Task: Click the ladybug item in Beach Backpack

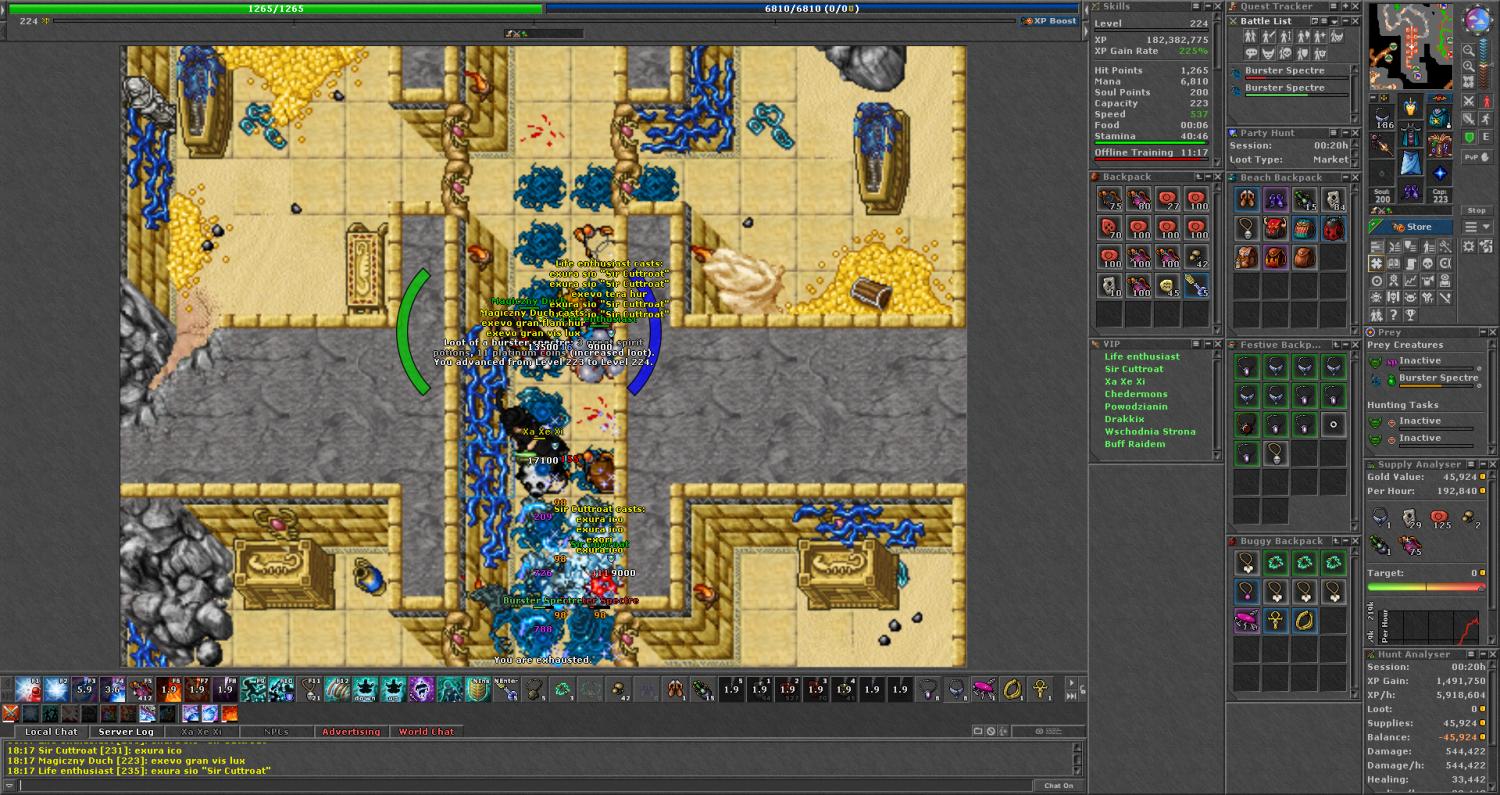Action: (x=1333, y=228)
